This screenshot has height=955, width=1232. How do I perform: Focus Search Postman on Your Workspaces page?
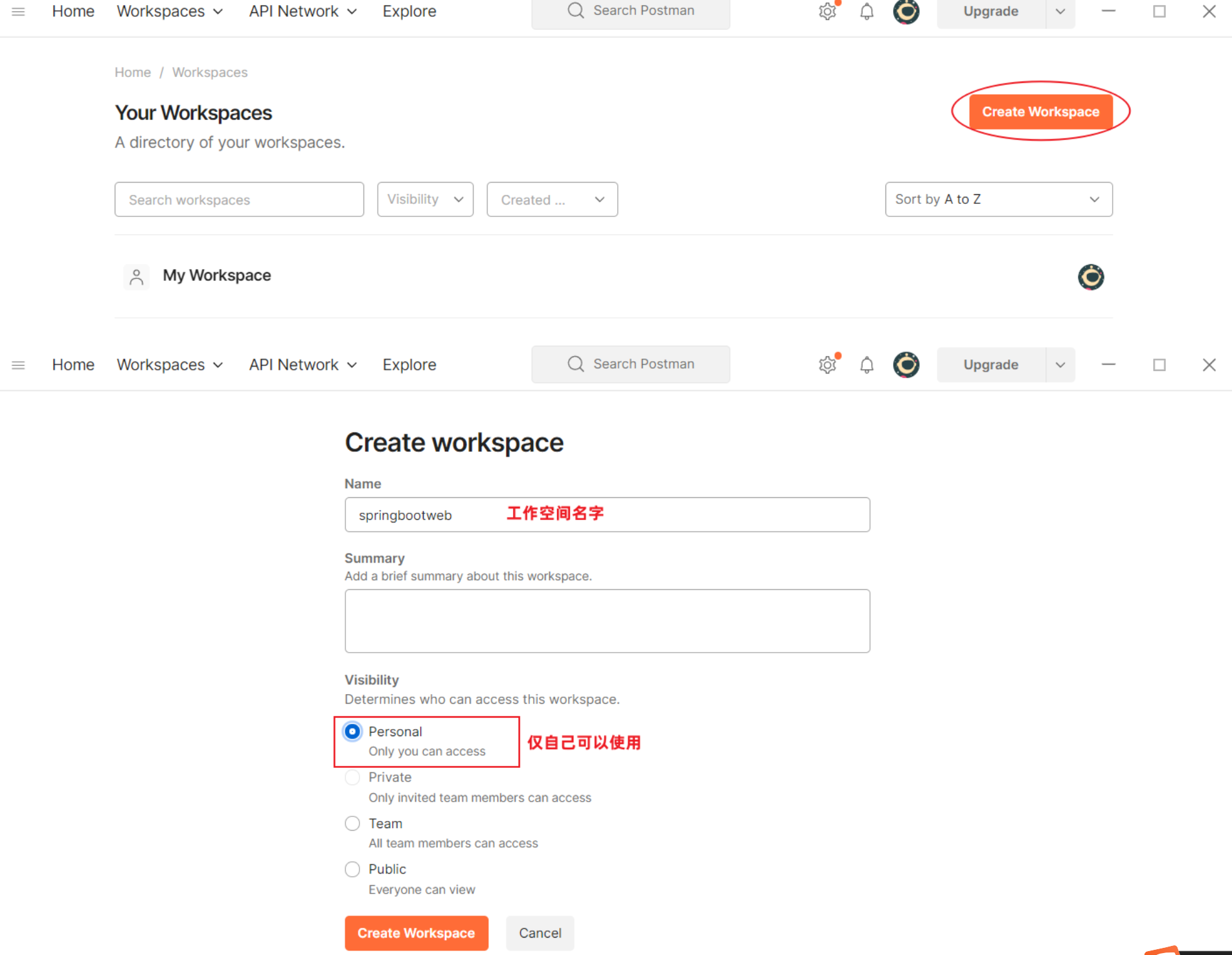(x=631, y=12)
